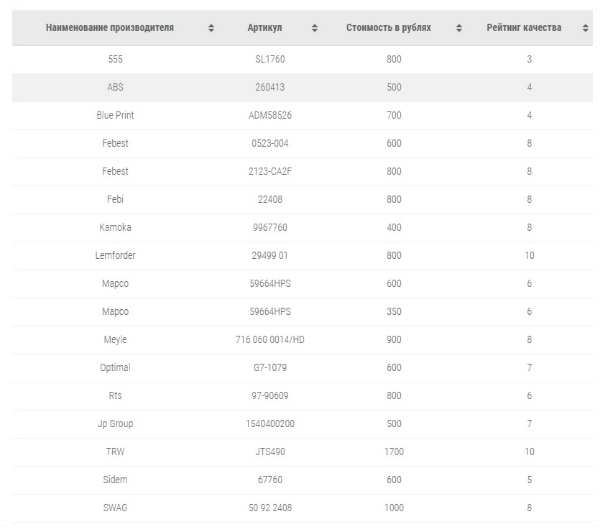Click TRW price cell 1700

[x=394, y=452]
